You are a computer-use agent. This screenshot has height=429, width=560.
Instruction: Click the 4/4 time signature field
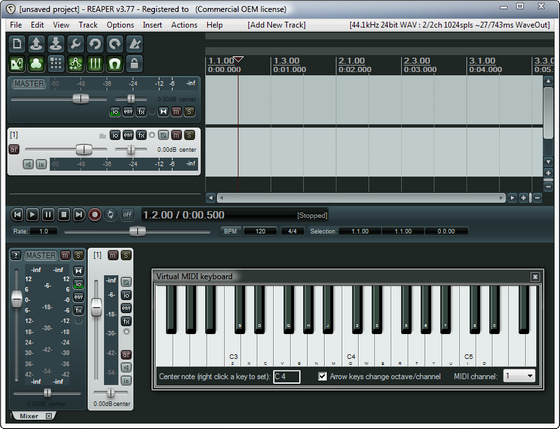click(292, 231)
